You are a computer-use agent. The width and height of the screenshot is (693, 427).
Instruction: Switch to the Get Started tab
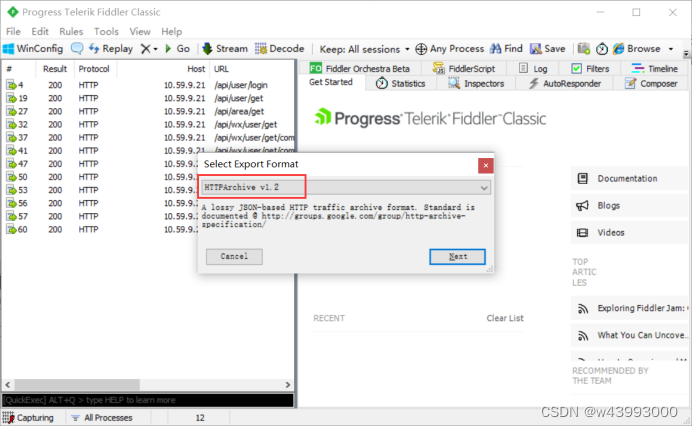[x=331, y=82]
